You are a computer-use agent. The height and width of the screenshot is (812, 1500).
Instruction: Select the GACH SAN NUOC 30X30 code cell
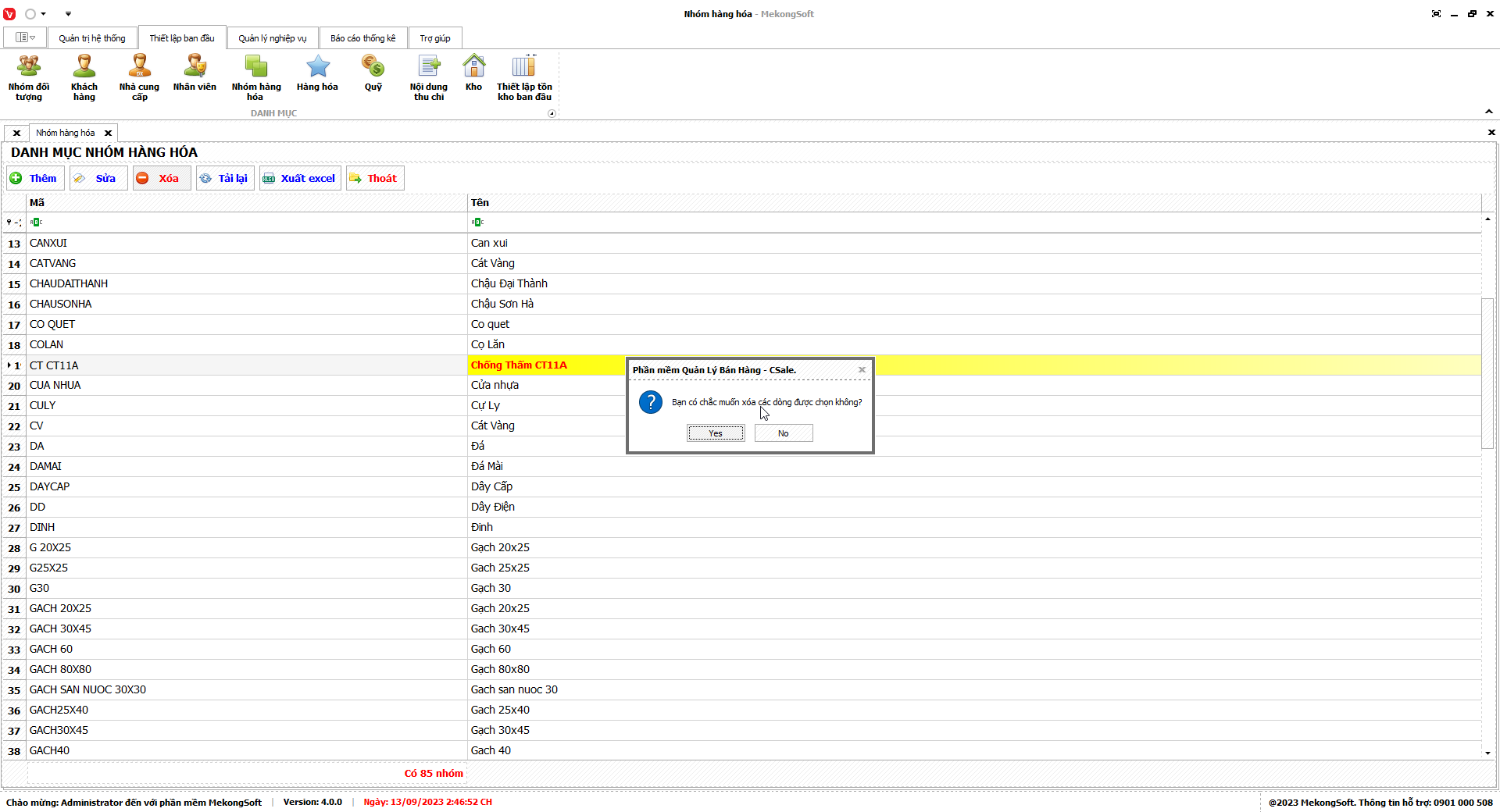(x=247, y=690)
